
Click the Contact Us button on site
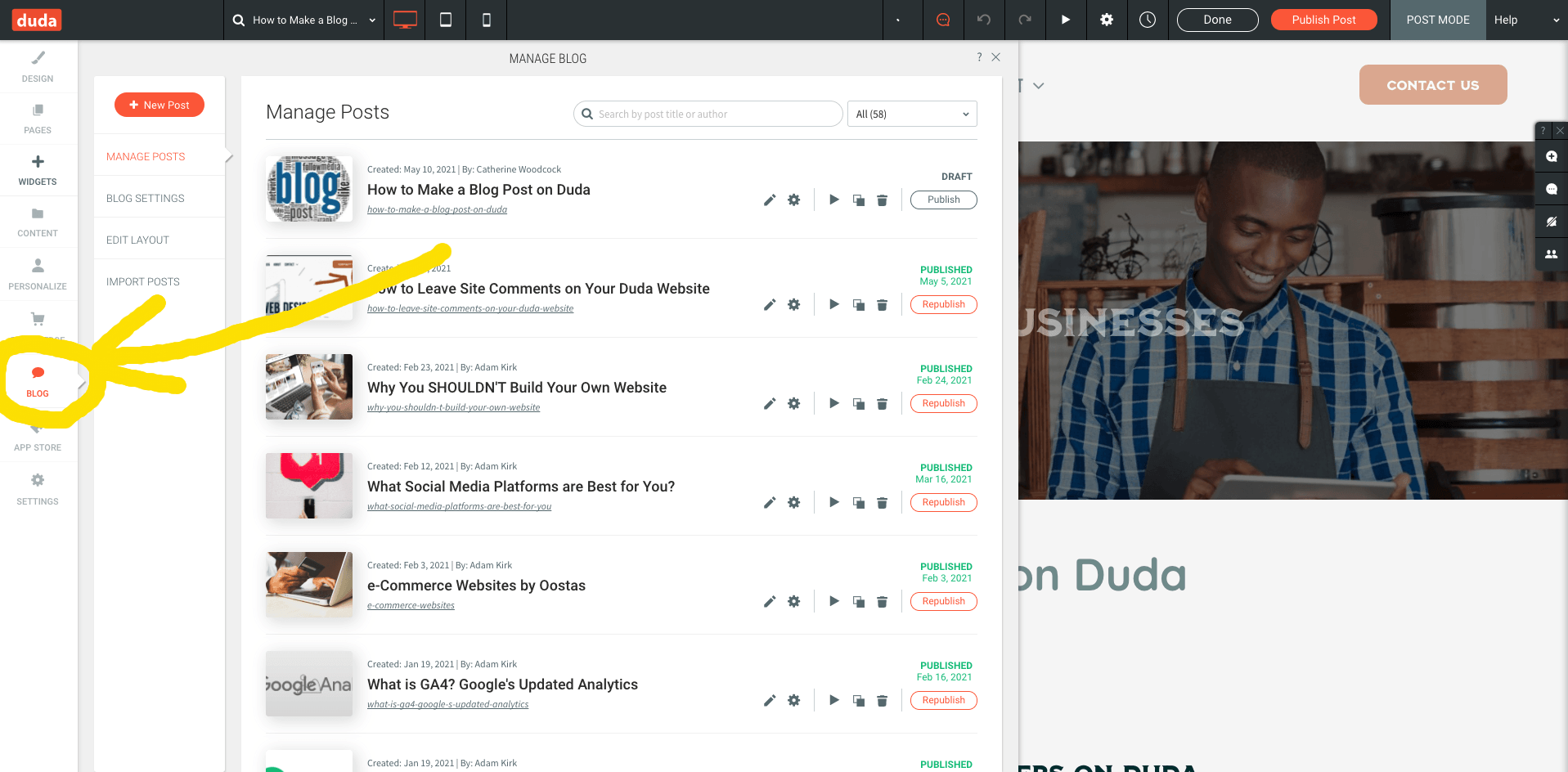(1433, 84)
